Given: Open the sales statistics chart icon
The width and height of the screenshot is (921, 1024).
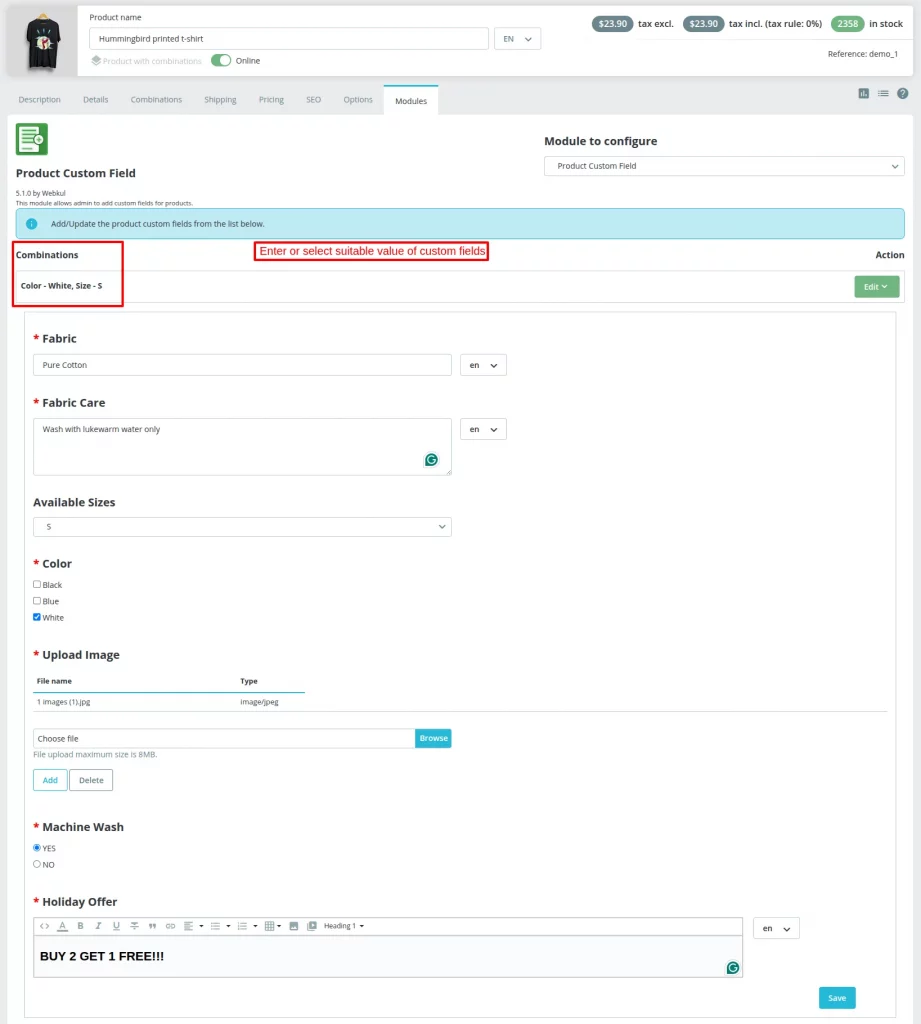Looking at the screenshot, I should click(864, 93).
